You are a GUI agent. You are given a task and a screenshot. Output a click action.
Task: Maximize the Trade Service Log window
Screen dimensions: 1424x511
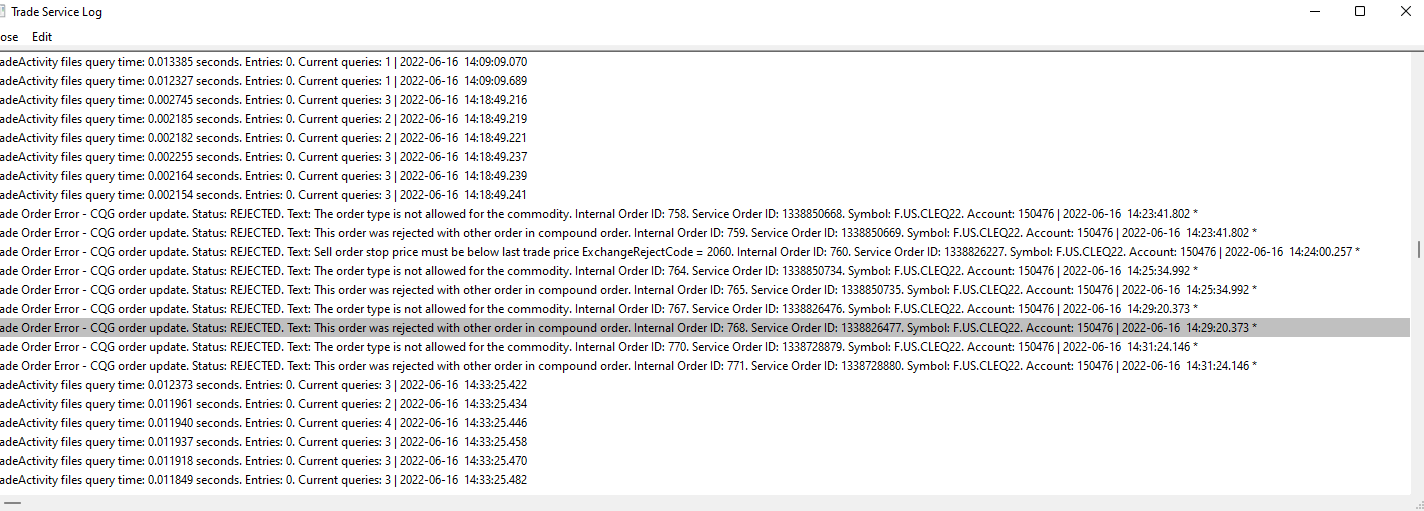pos(1359,12)
